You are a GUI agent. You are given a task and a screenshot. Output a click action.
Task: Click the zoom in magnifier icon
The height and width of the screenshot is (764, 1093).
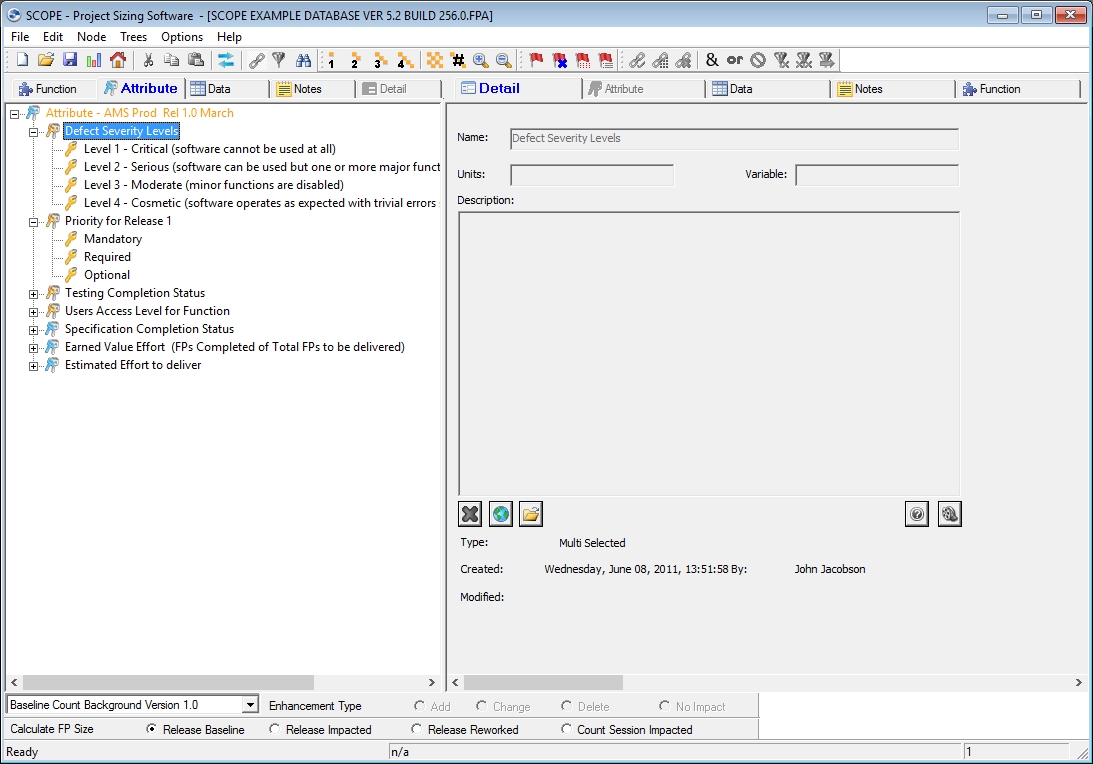(x=481, y=60)
